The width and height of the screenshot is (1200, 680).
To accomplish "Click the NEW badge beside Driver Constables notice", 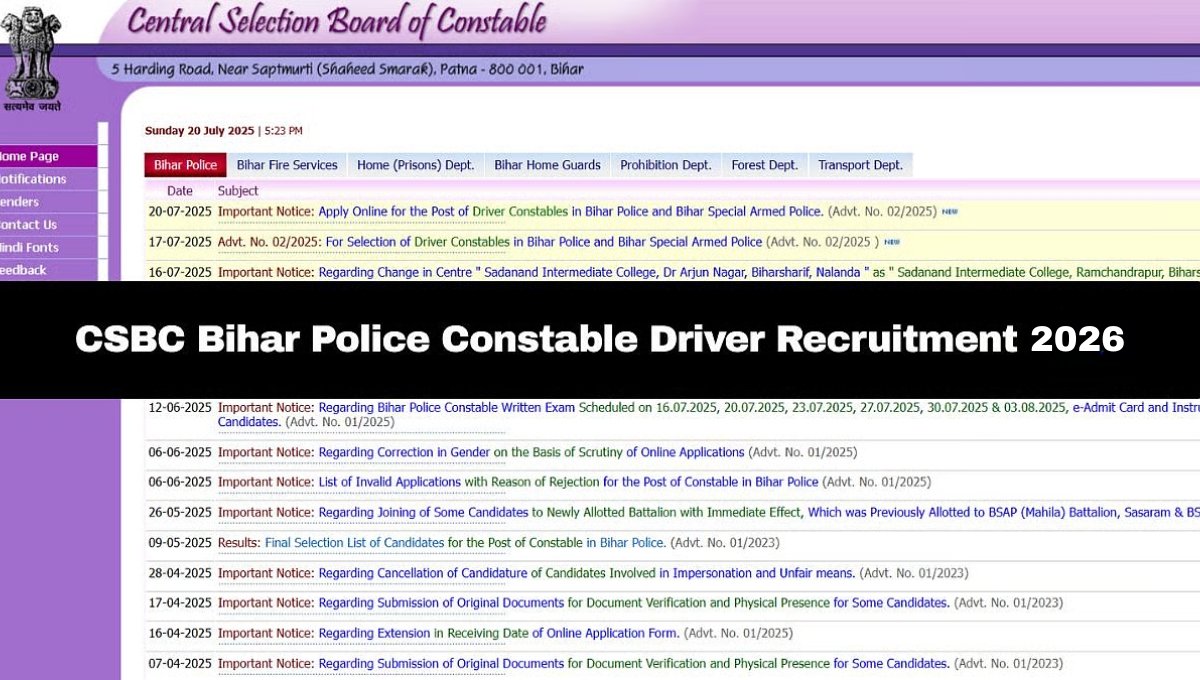I will tap(948, 212).
